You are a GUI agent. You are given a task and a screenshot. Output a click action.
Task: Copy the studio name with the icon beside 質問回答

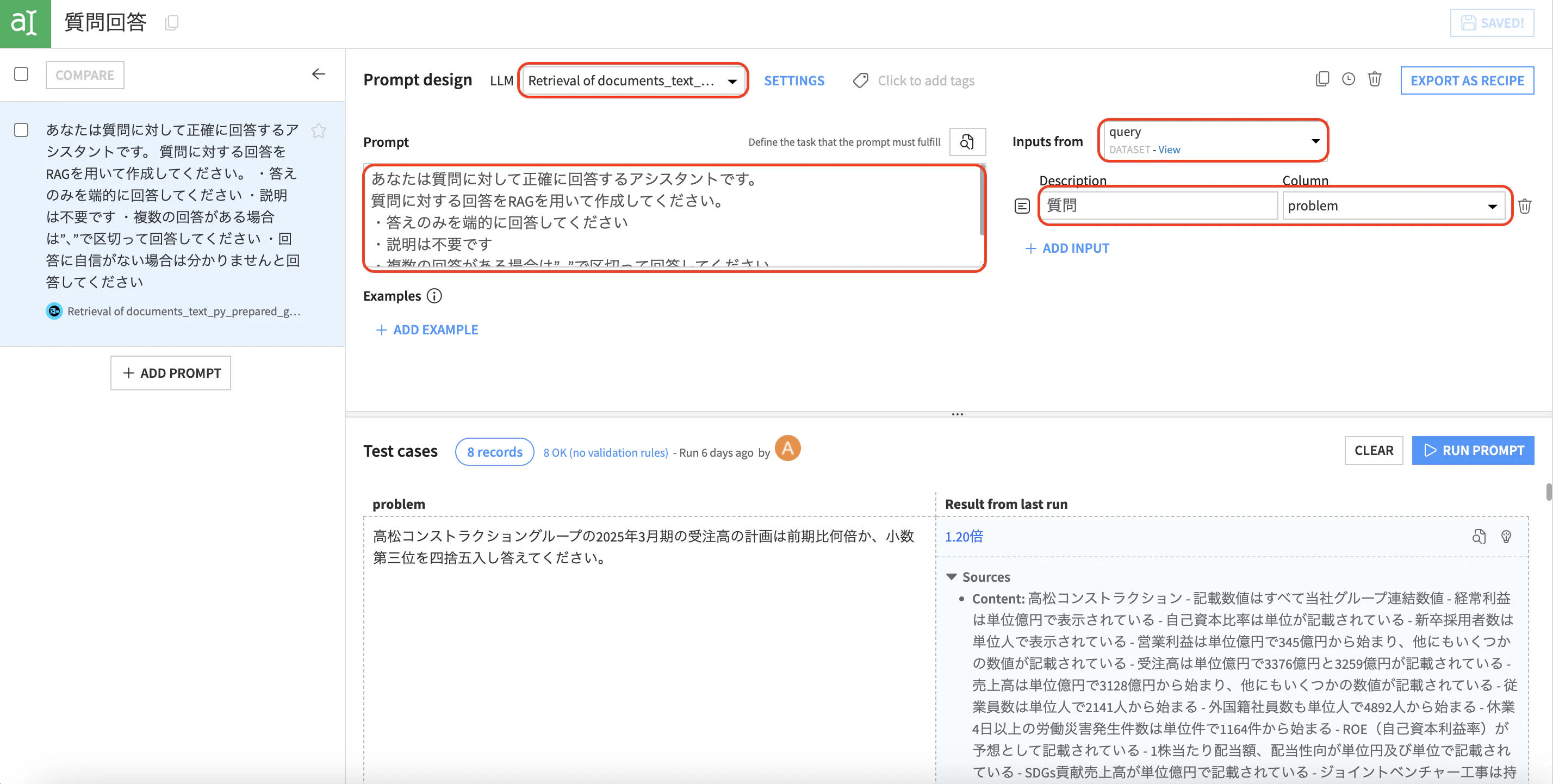point(172,23)
